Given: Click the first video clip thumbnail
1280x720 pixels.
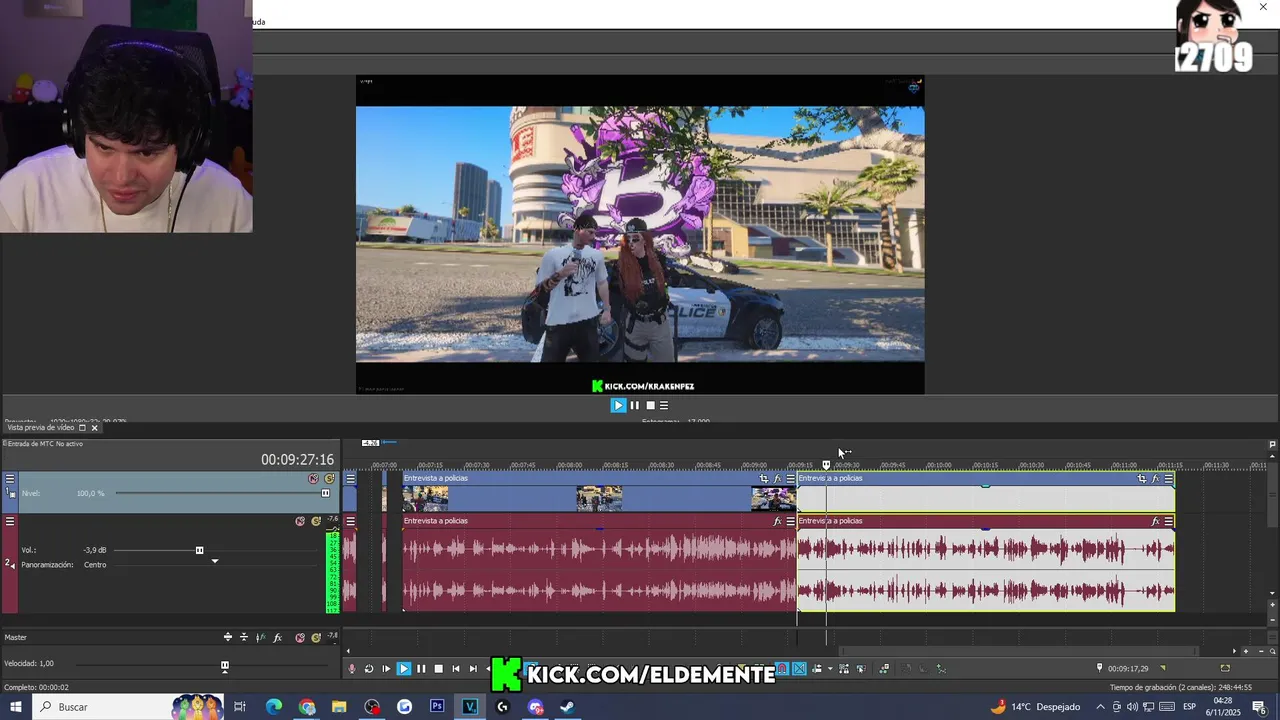Looking at the screenshot, I should coord(425,498).
